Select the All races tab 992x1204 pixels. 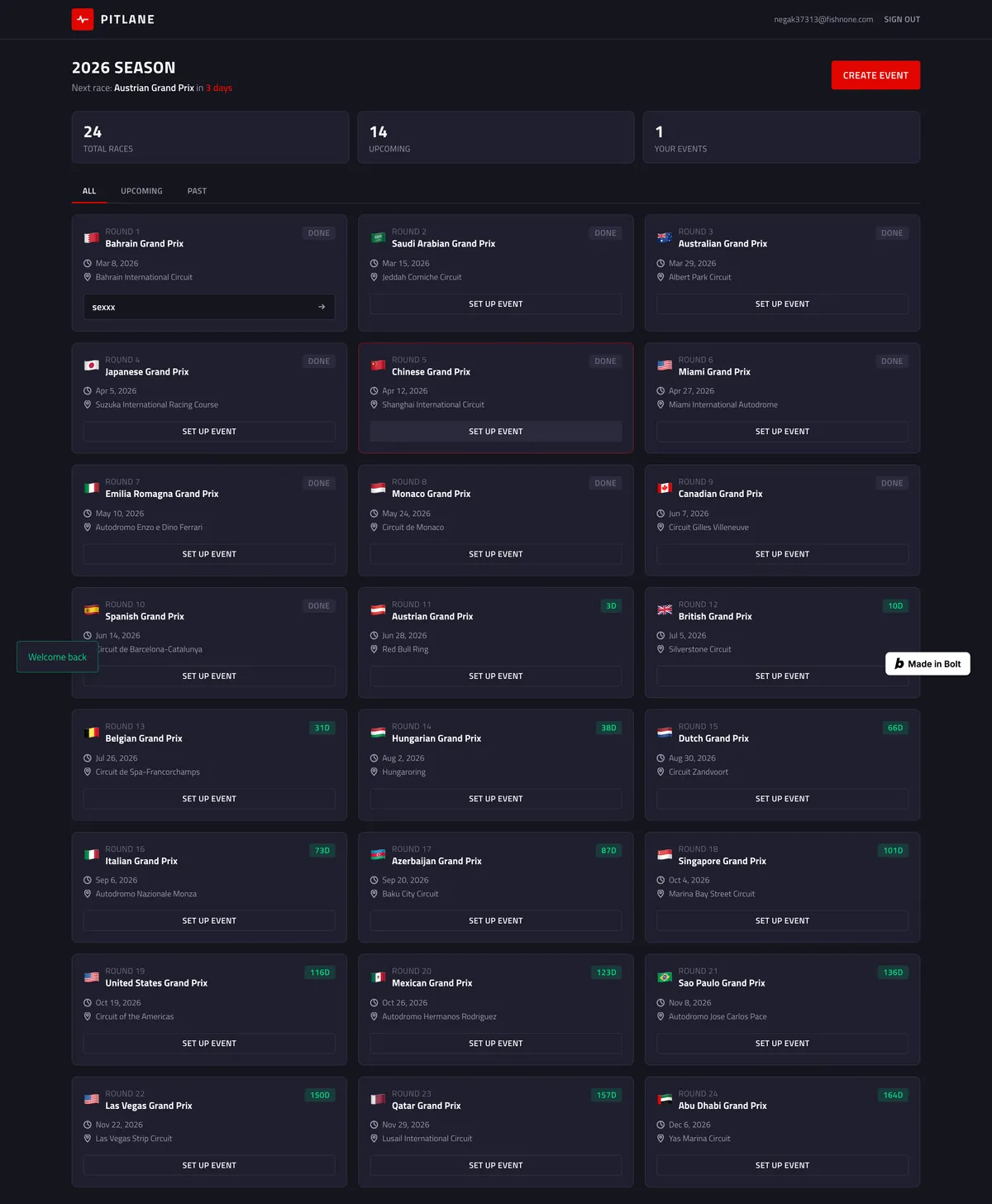(x=89, y=191)
